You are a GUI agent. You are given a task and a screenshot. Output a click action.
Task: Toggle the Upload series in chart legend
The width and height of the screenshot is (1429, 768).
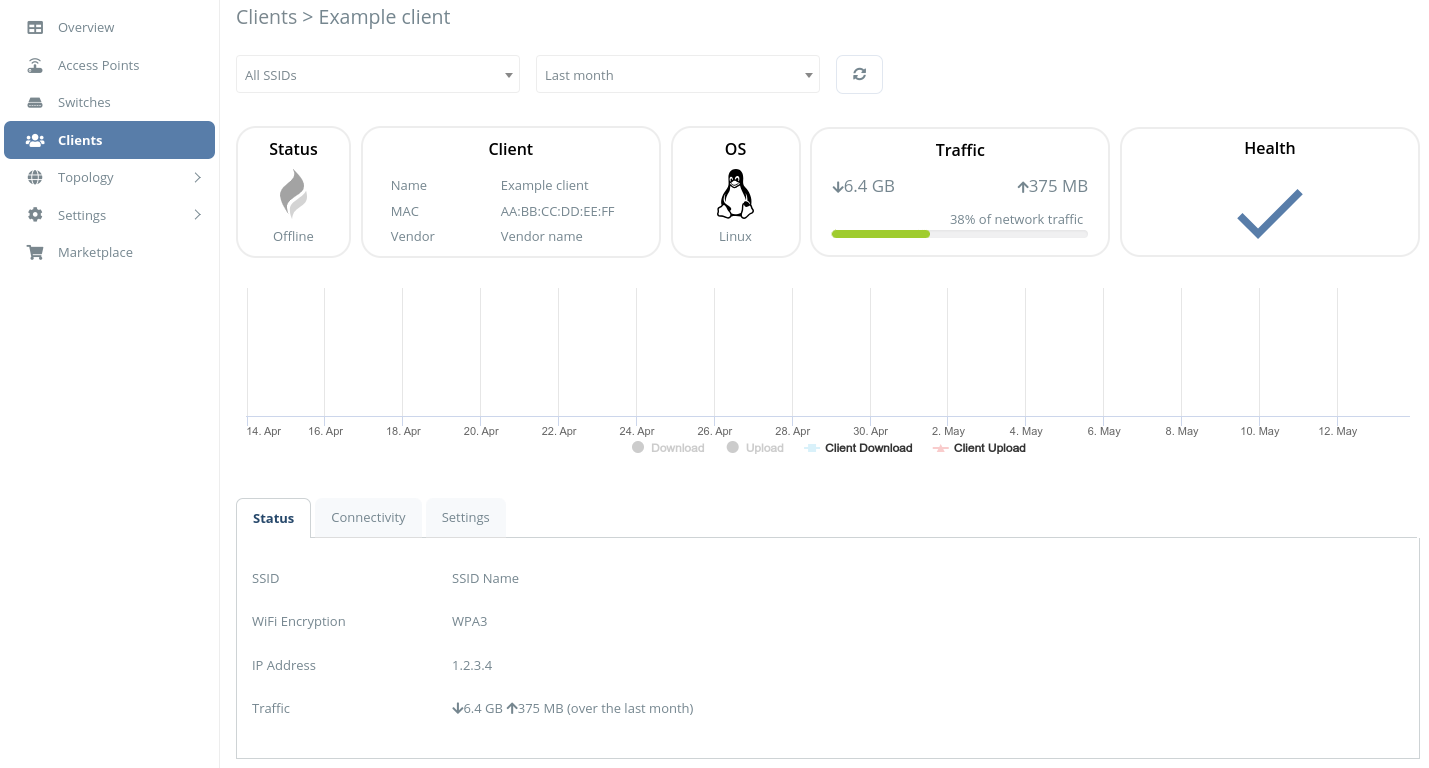click(x=756, y=448)
